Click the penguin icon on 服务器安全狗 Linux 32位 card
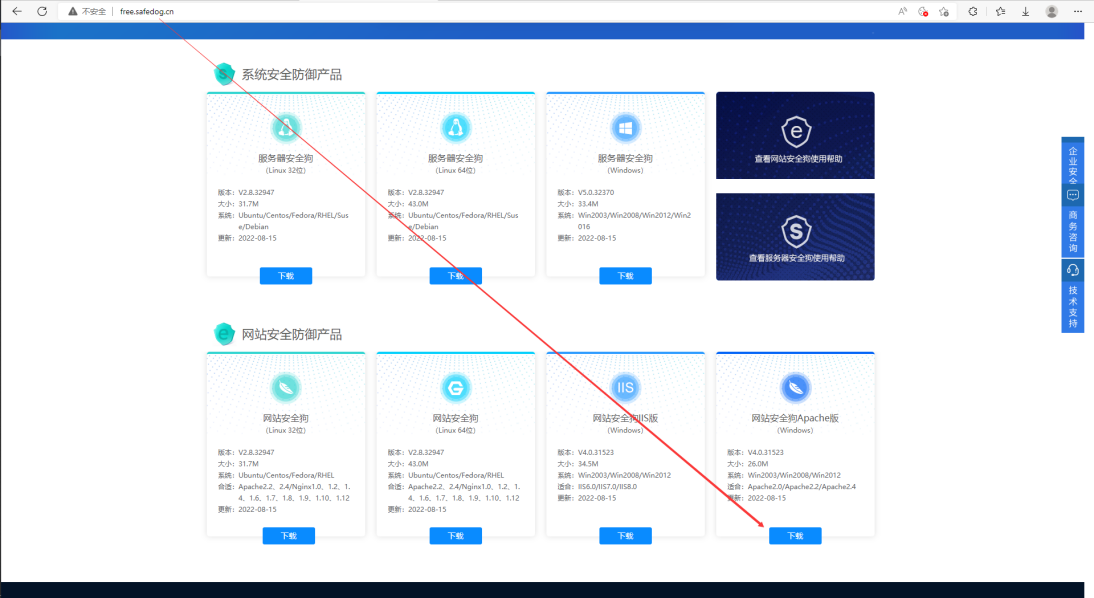1094x598 pixels. tap(285, 128)
